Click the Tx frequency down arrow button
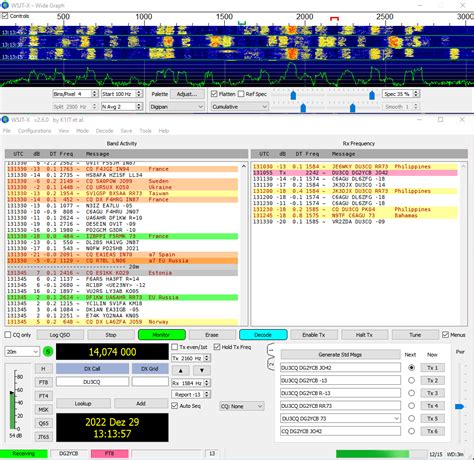Image resolution: width=474 pixels, height=460 pixels. click(202, 370)
